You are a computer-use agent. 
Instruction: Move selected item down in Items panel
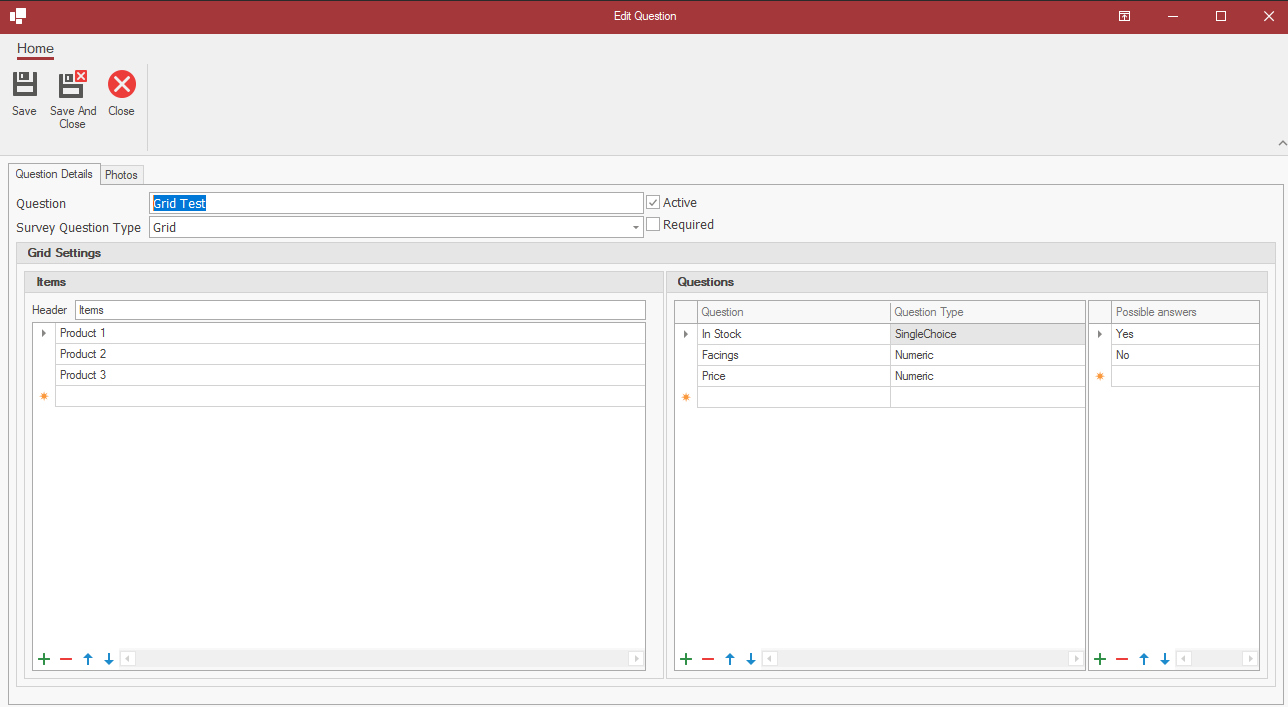tap(109, 659)
